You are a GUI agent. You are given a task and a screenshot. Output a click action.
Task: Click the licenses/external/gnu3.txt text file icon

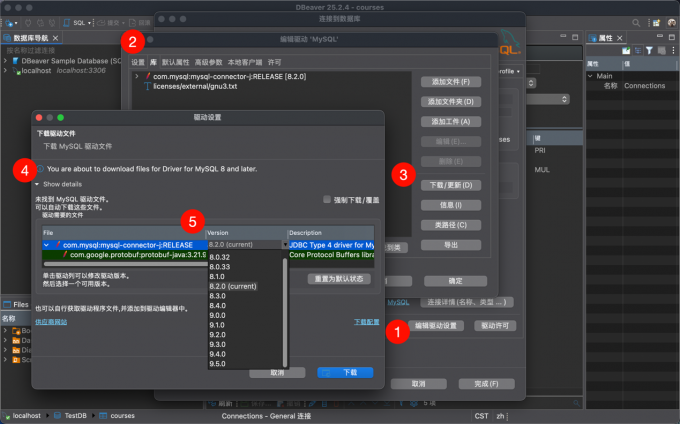pos(147,86)
